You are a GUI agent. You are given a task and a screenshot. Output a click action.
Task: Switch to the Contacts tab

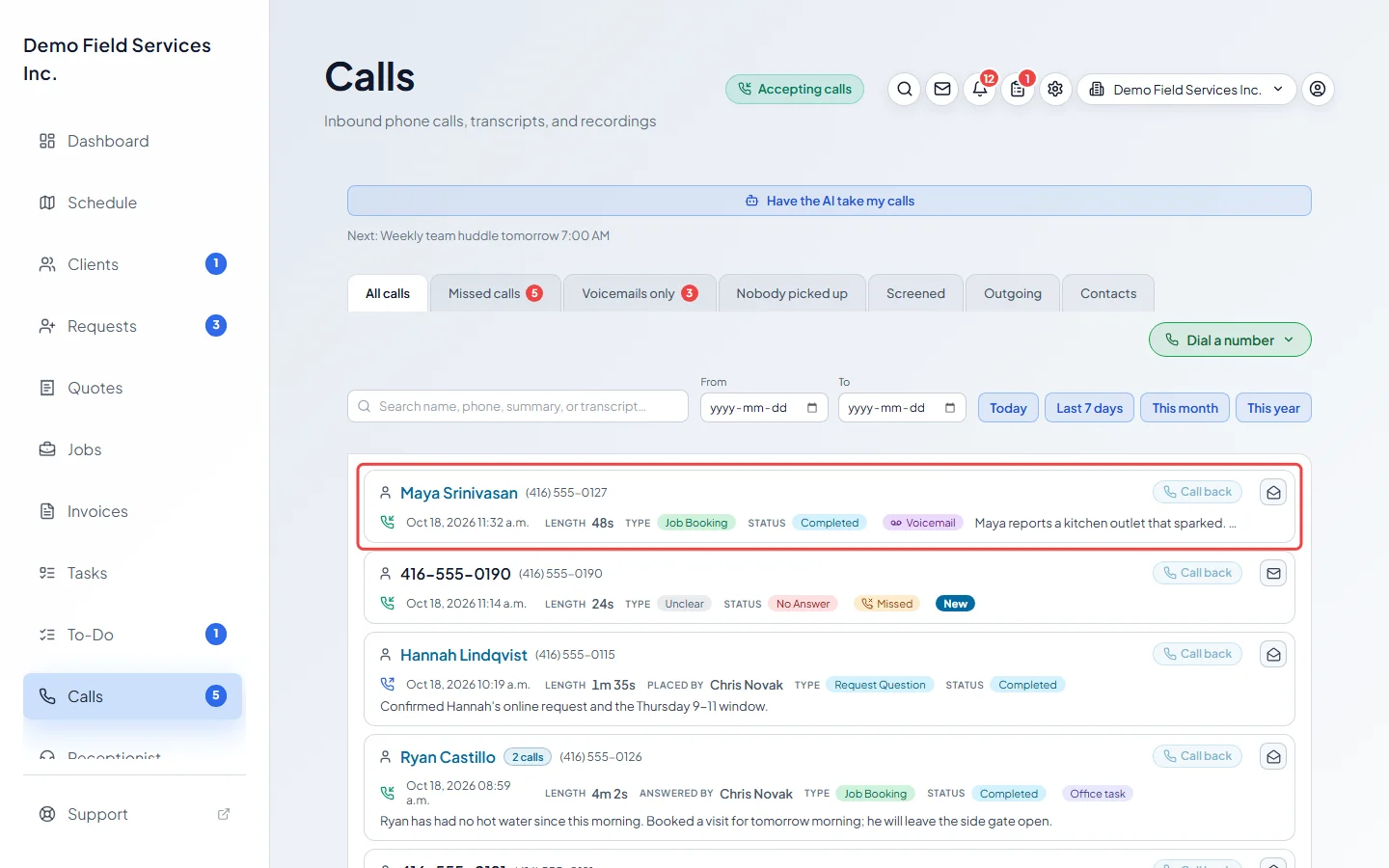1108,293
